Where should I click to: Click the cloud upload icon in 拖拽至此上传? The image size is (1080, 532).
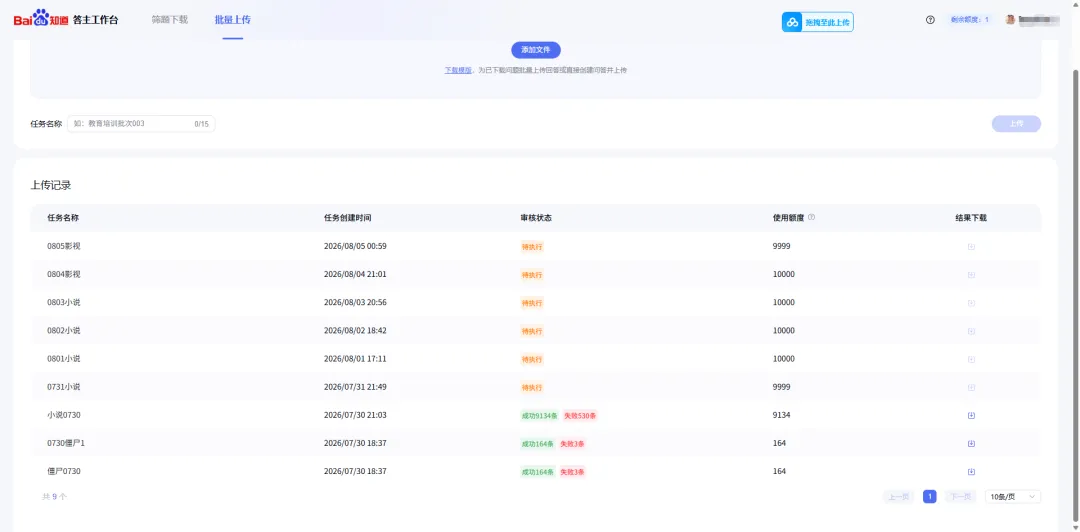coord(793,23)
